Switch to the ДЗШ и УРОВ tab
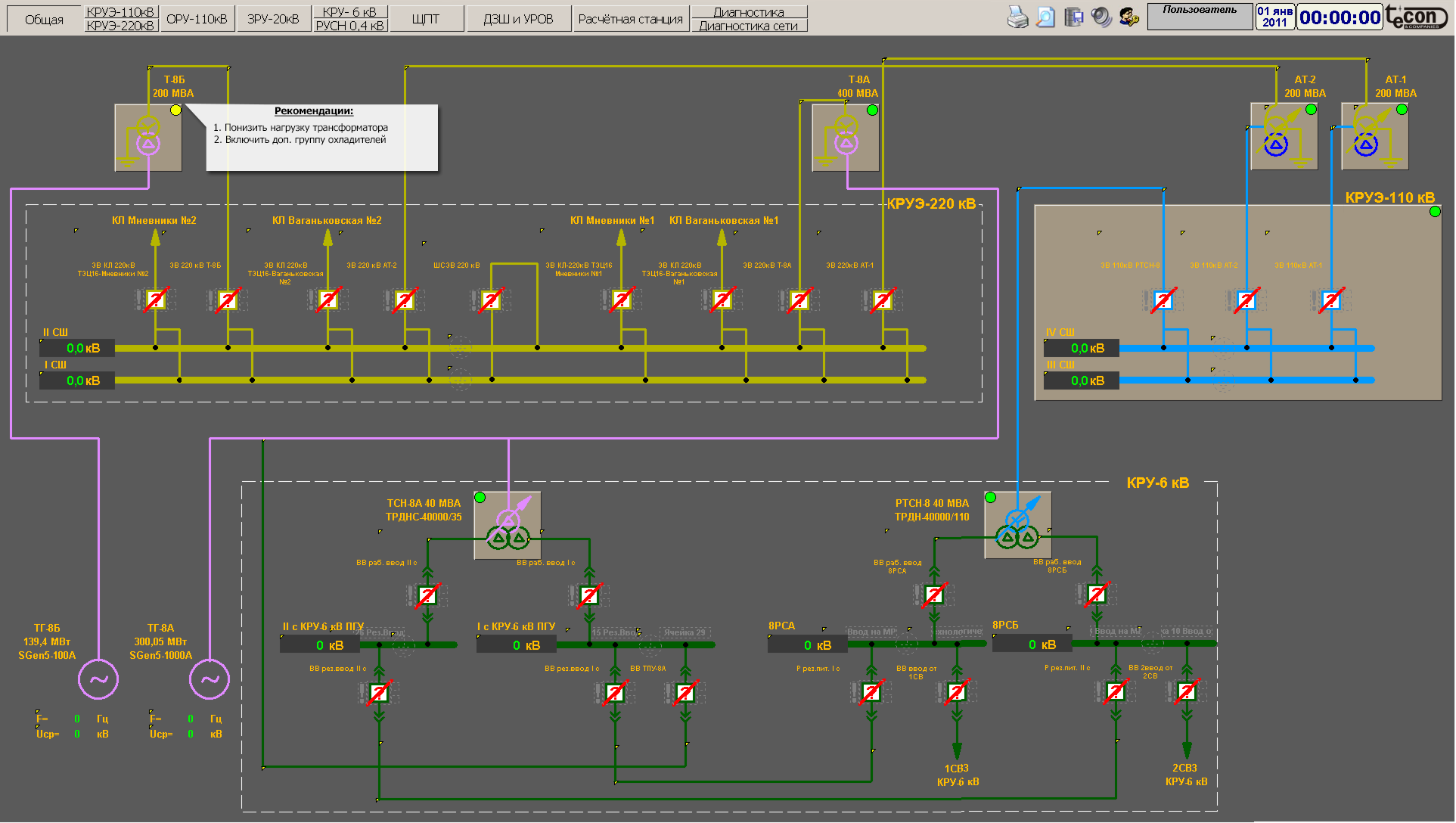The height and width of the screenshot is (823, 1456). click(518, 19)
